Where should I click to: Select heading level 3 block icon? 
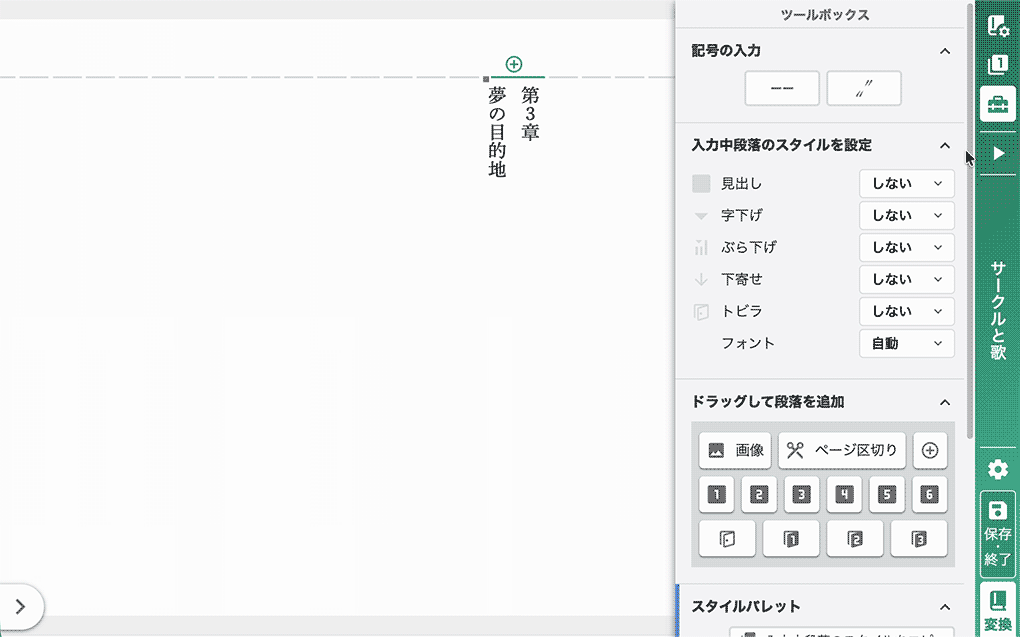coord(801,495)
